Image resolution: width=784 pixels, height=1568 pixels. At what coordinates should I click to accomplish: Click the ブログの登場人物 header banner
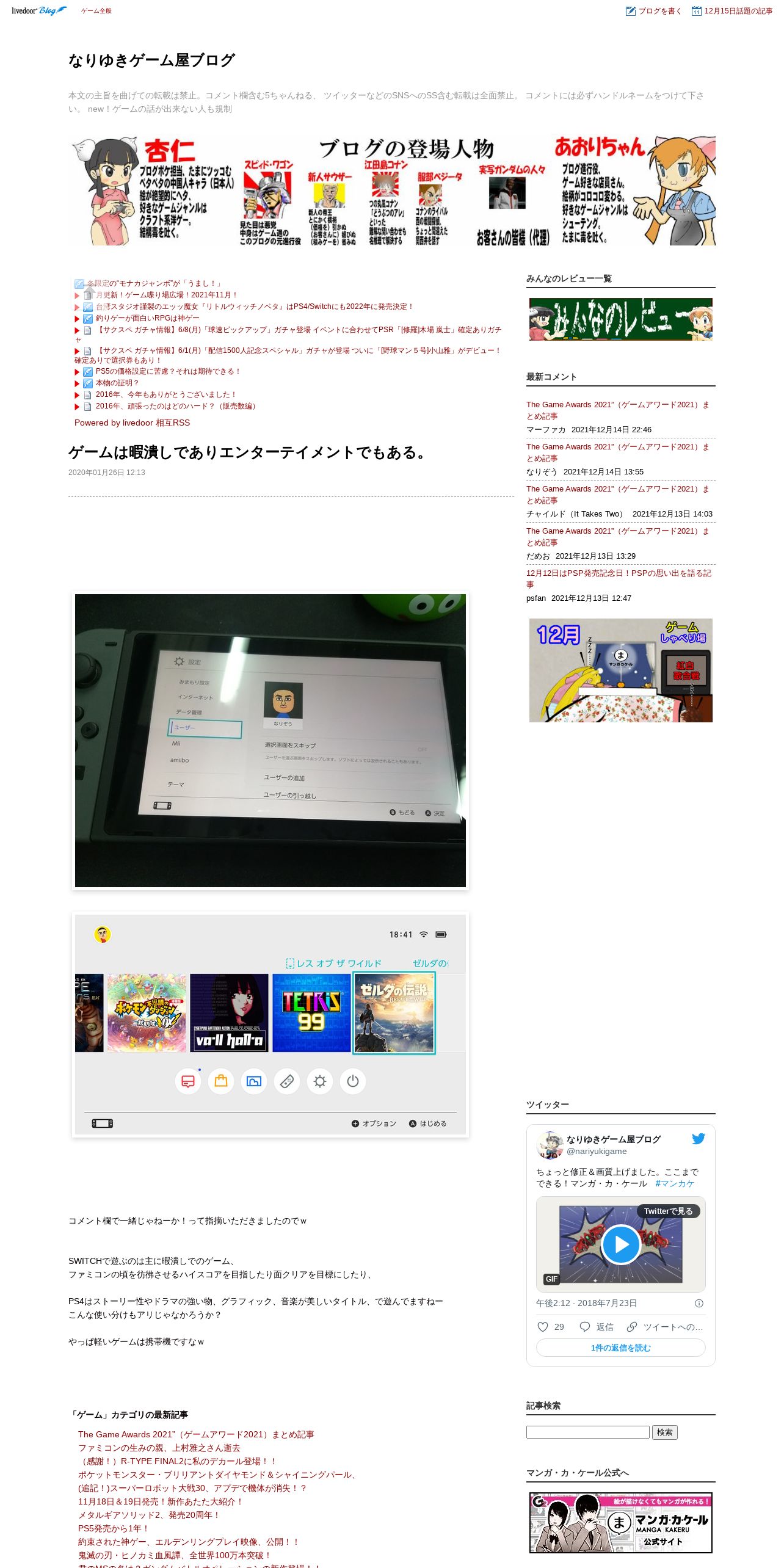pos(392,191)
